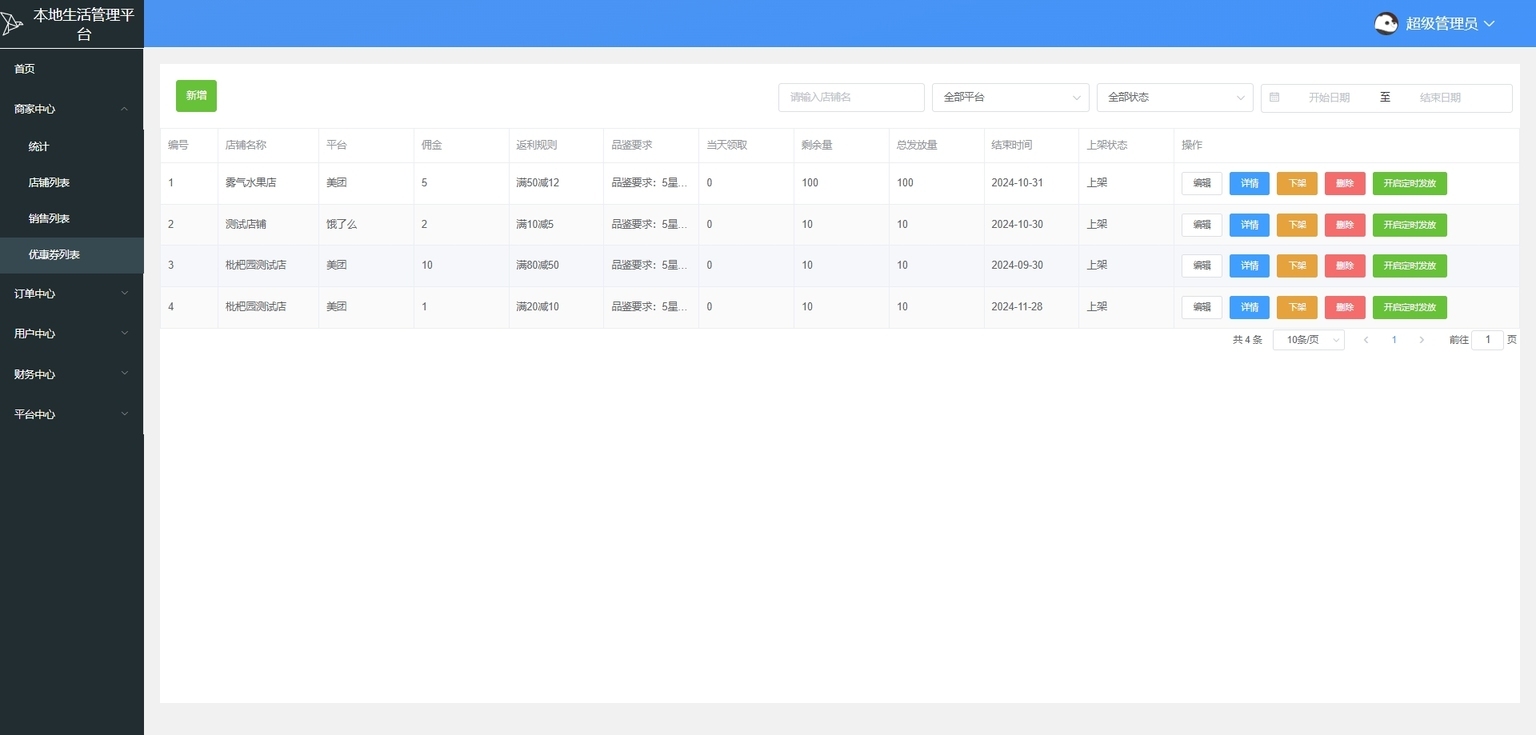The height and width of the screenshot is (735, 1536).
Task: Click 开启定时发放 for 雾气水果店
Action: (1410, 184)
